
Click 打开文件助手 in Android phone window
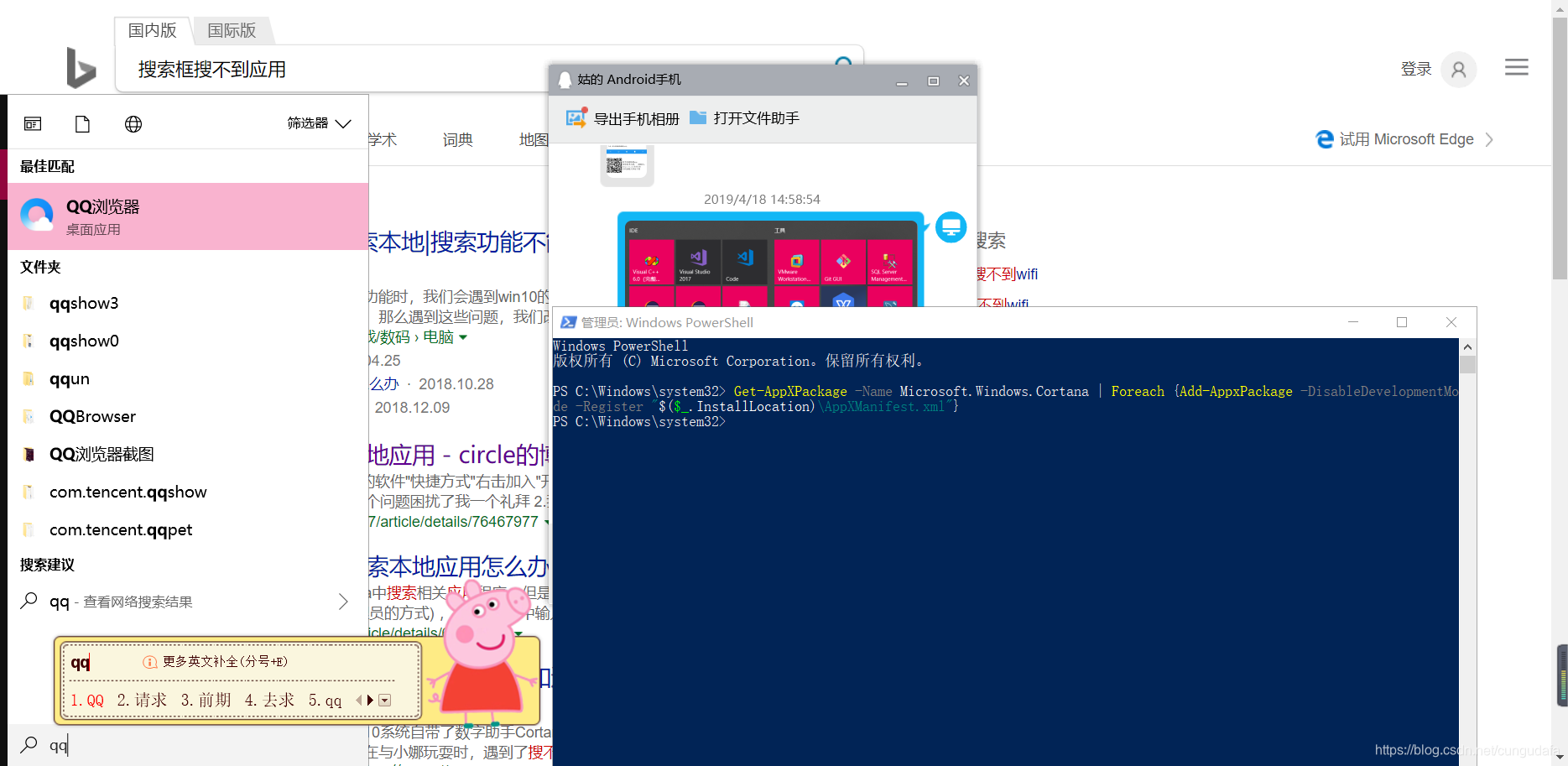tap(757, 118)
